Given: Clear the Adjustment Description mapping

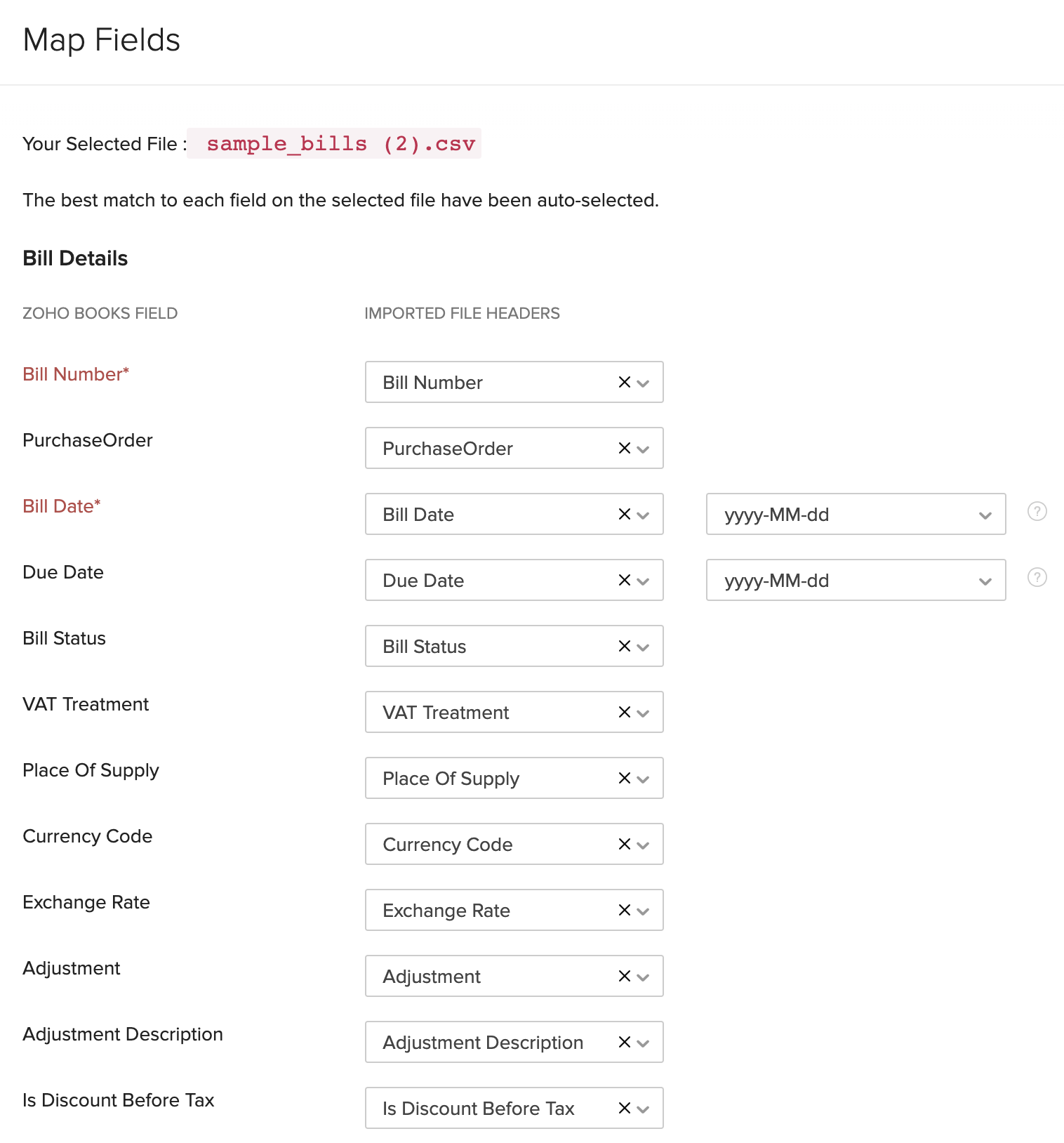Looking at the screenshot, I should click(x=624, y=1042).
